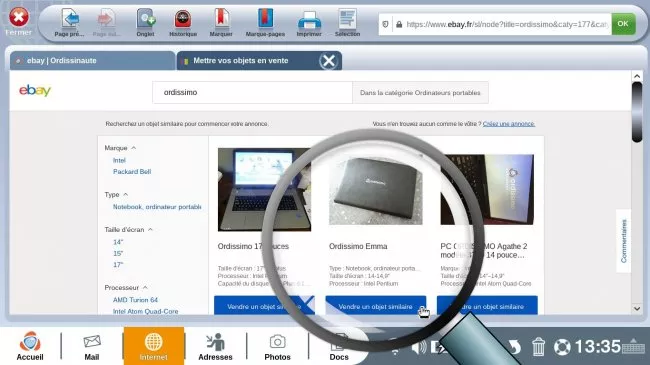
Task: Click the Fermer red close icon
Action: [19, 17]
